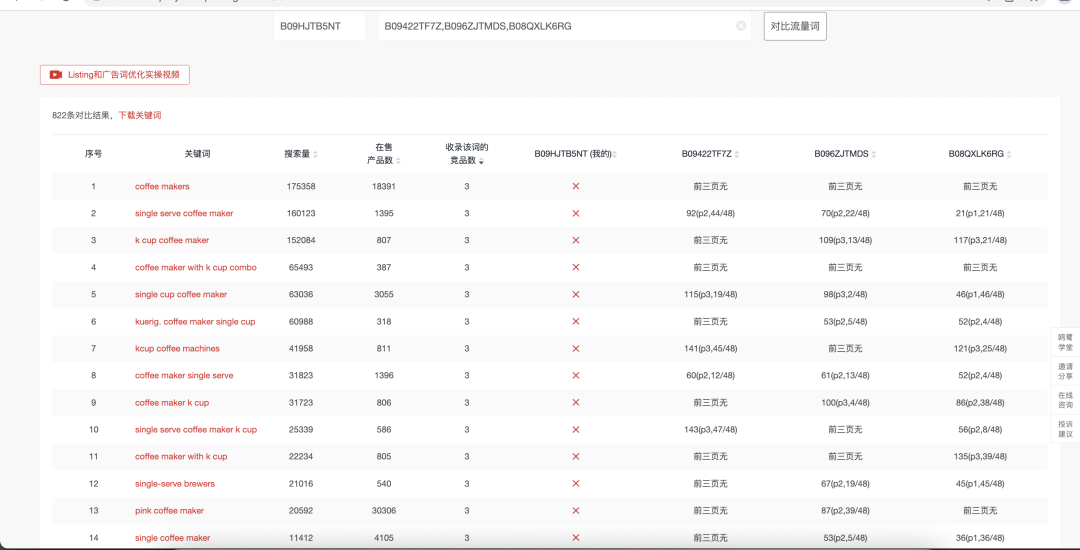
Task: Open the coffee maker with k cup keyword
Action: pos(181,456)
